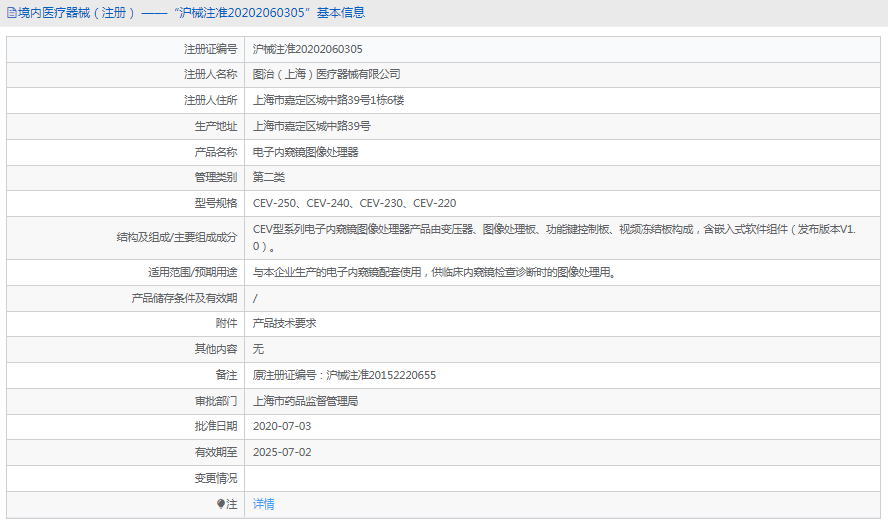The image size is (888, 520).
Task: Click the 注册证编号 label cell
Action: [126, 49]
